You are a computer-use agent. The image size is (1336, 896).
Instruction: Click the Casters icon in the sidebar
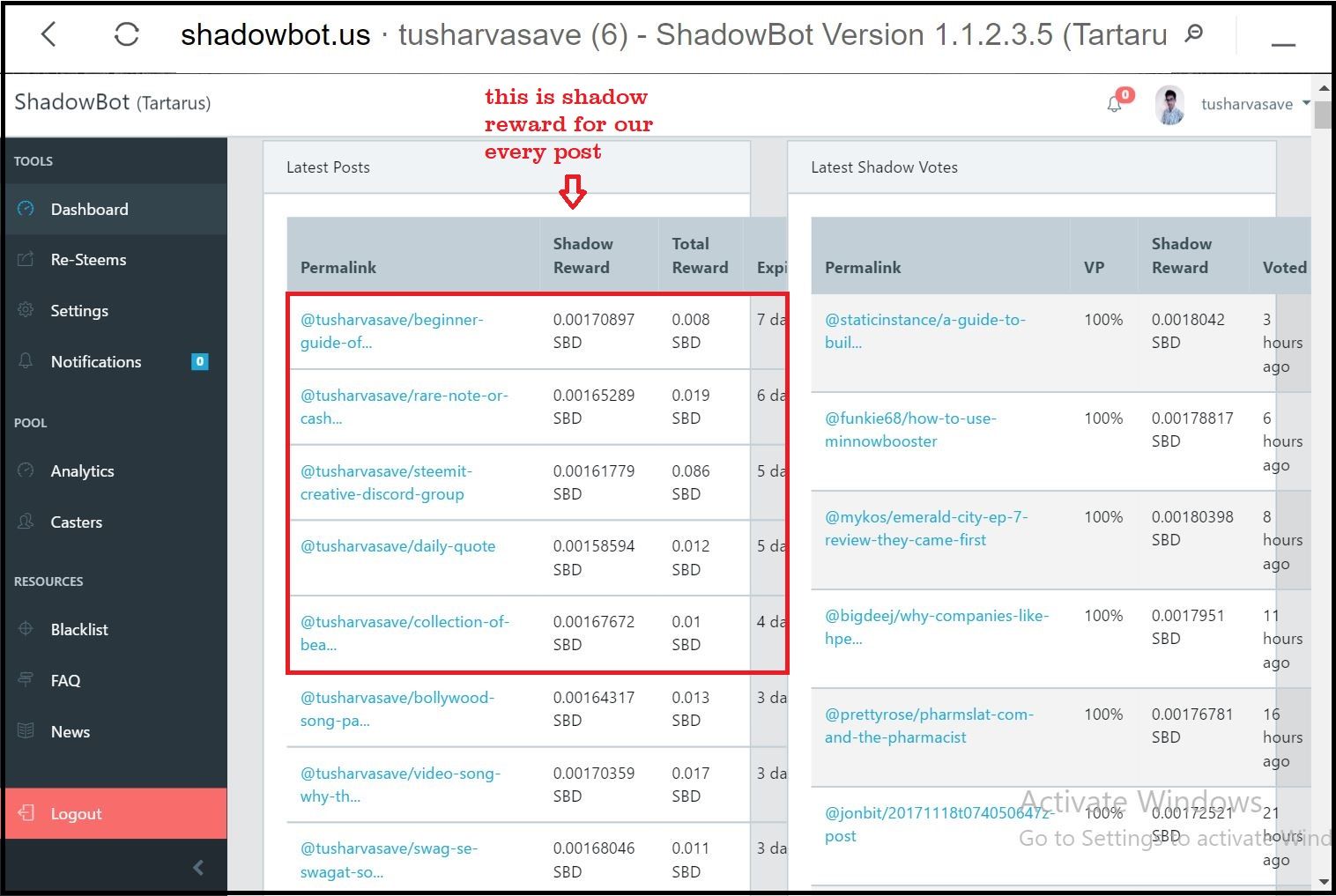click(25, 522)
